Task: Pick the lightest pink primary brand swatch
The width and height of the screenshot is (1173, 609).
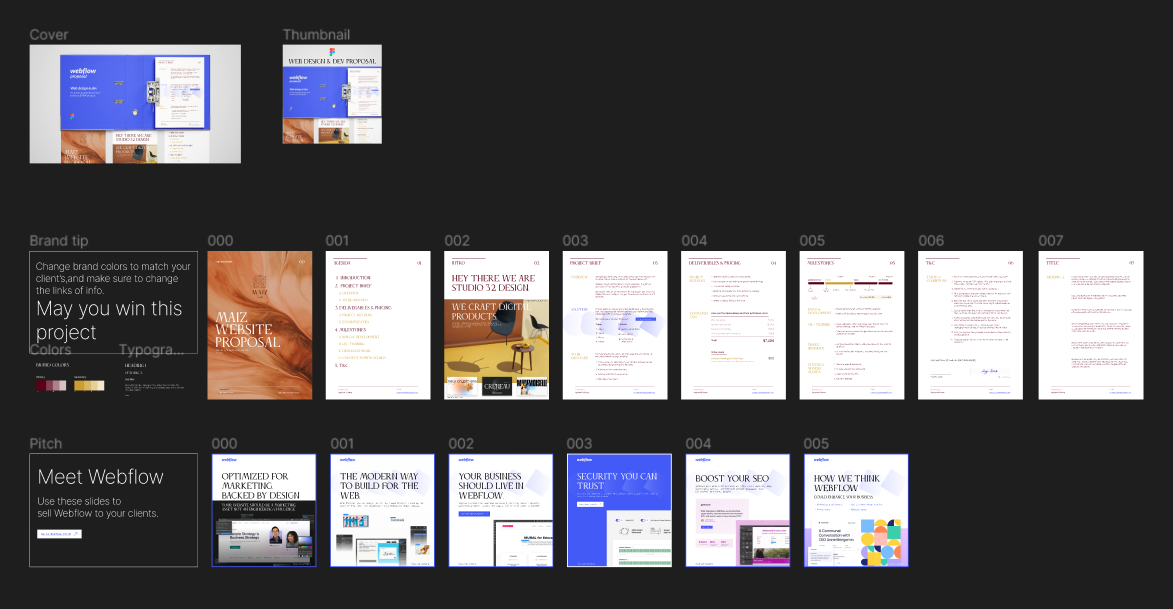Action: click(61, 385)
